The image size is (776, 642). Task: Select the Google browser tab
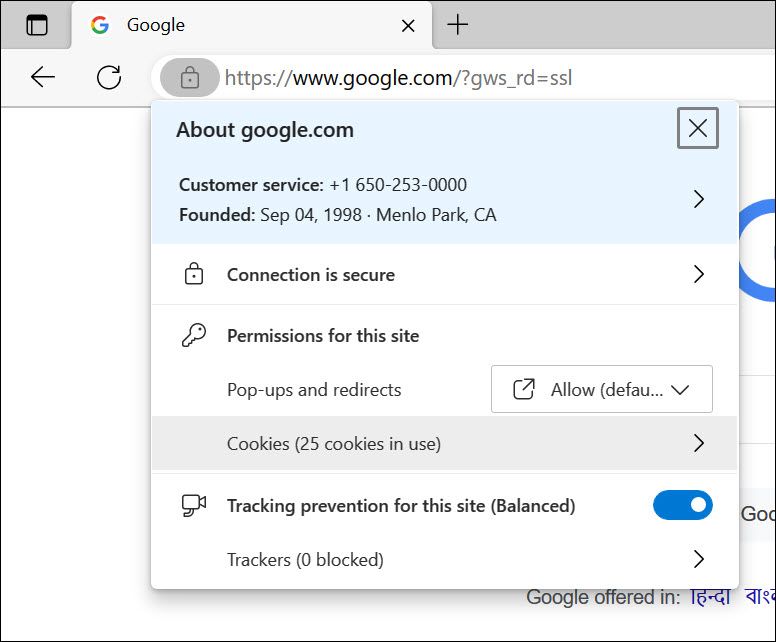coord(240,26)
